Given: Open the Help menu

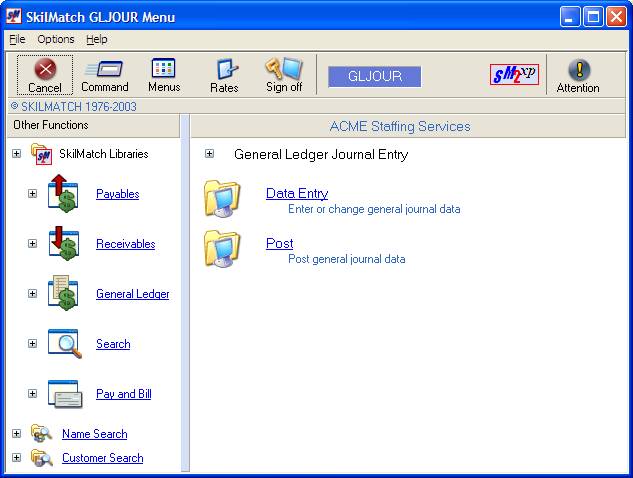Looking at the screenshot, I should (x=96, y=39).
